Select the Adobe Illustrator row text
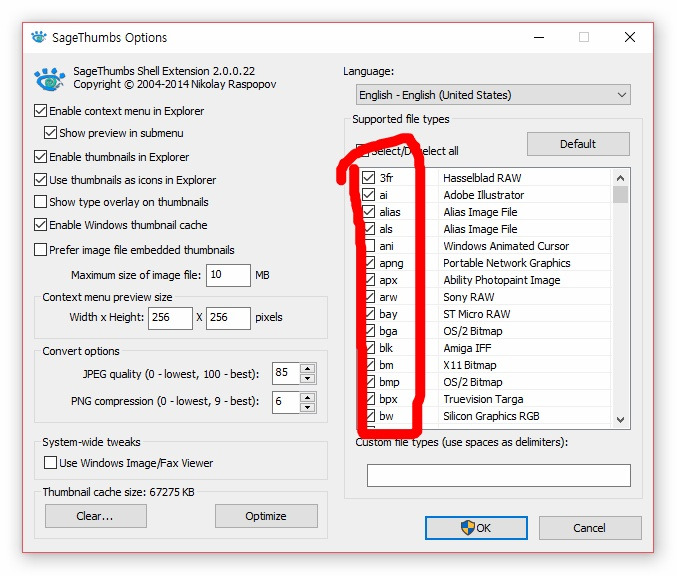 click(x=484, y=195)
